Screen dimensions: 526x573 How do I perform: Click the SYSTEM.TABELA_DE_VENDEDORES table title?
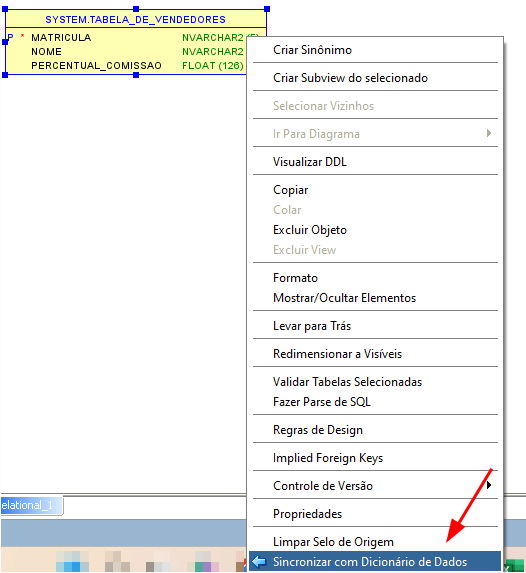tap(135, 20)
